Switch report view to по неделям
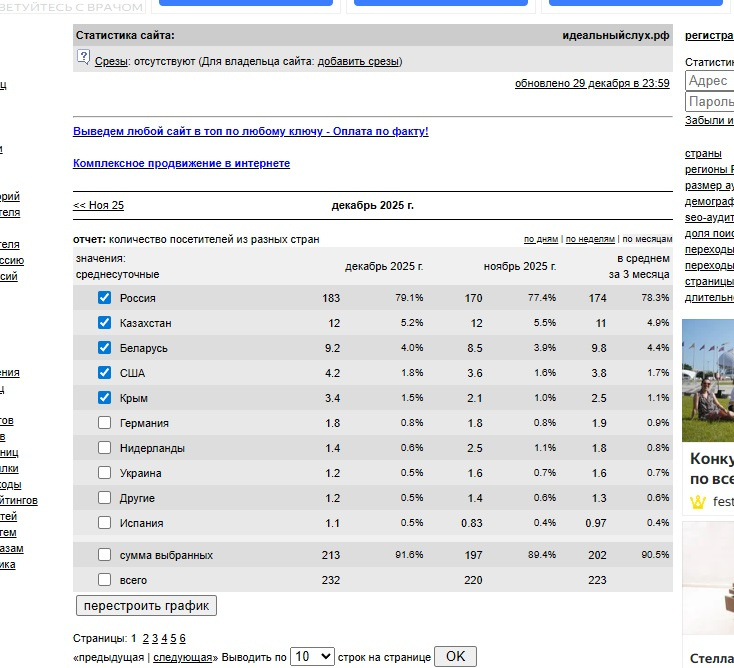 [x=590, y=239]
